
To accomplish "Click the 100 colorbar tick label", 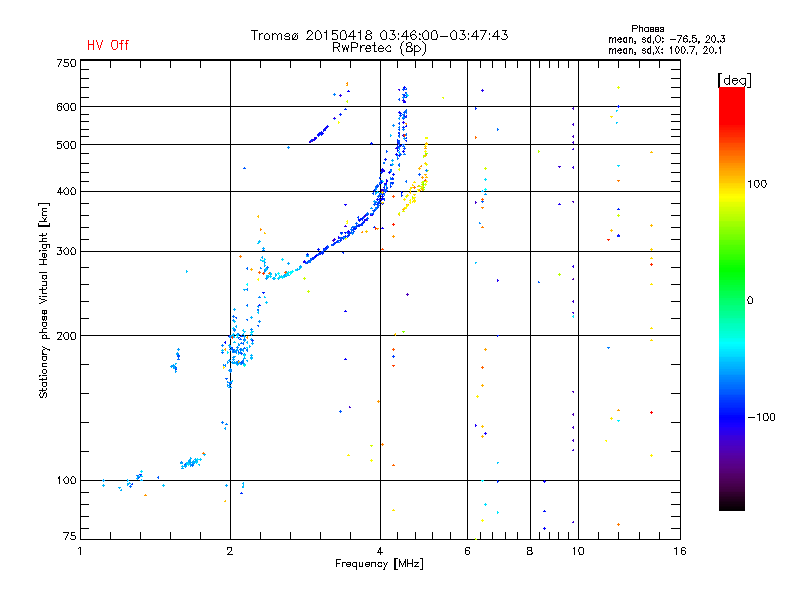I will pyautogui.click(x=757, y=184).
